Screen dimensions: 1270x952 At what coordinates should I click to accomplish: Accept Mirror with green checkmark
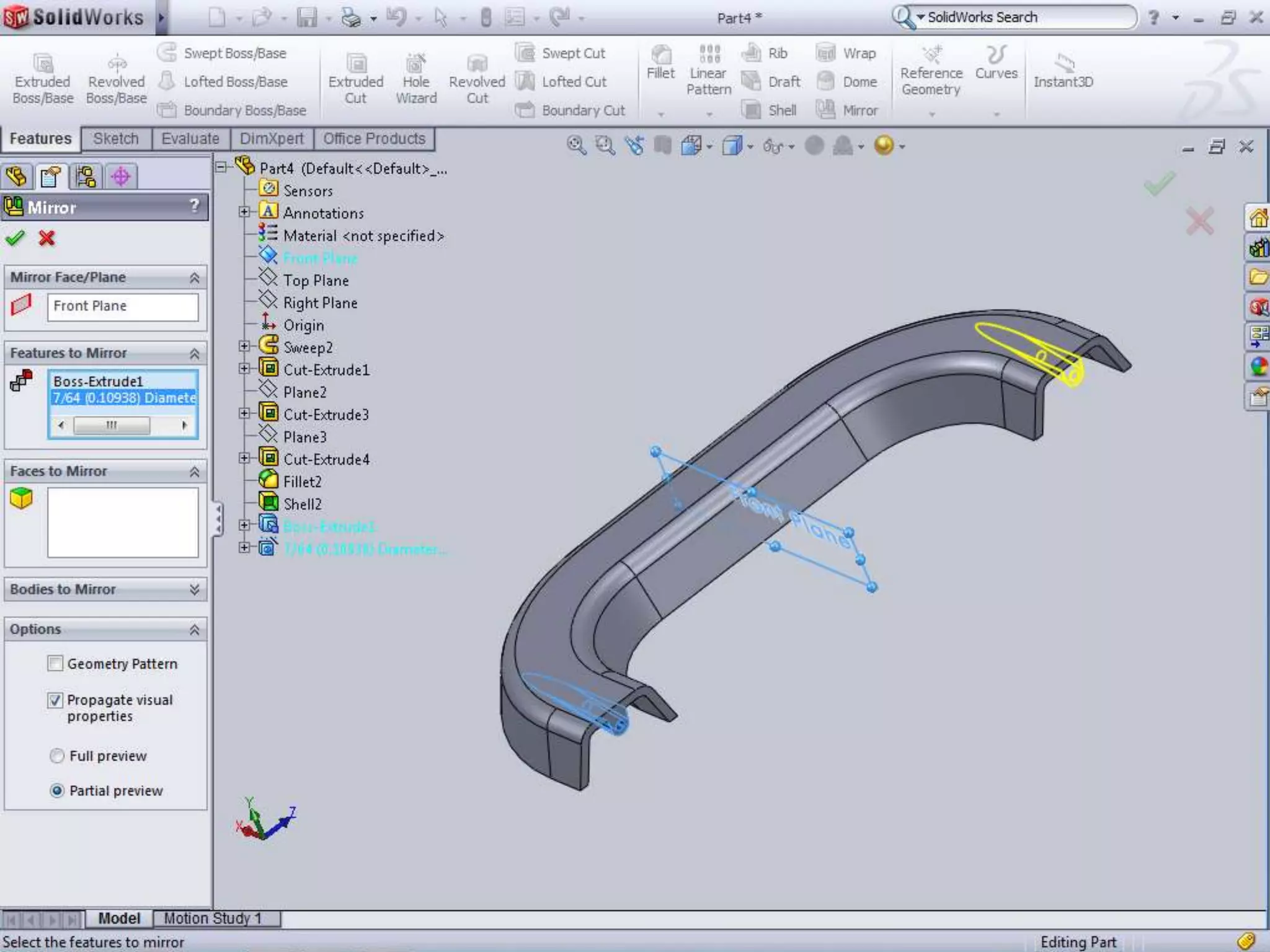(15, 238)
